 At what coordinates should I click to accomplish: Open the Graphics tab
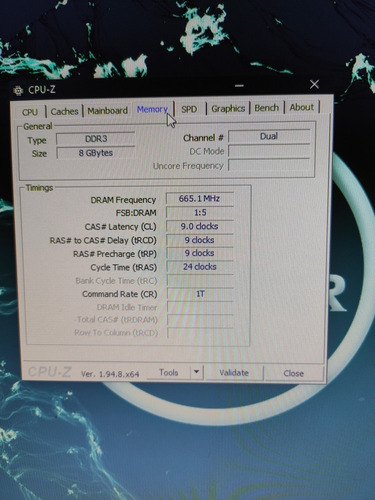click(228, 109)
